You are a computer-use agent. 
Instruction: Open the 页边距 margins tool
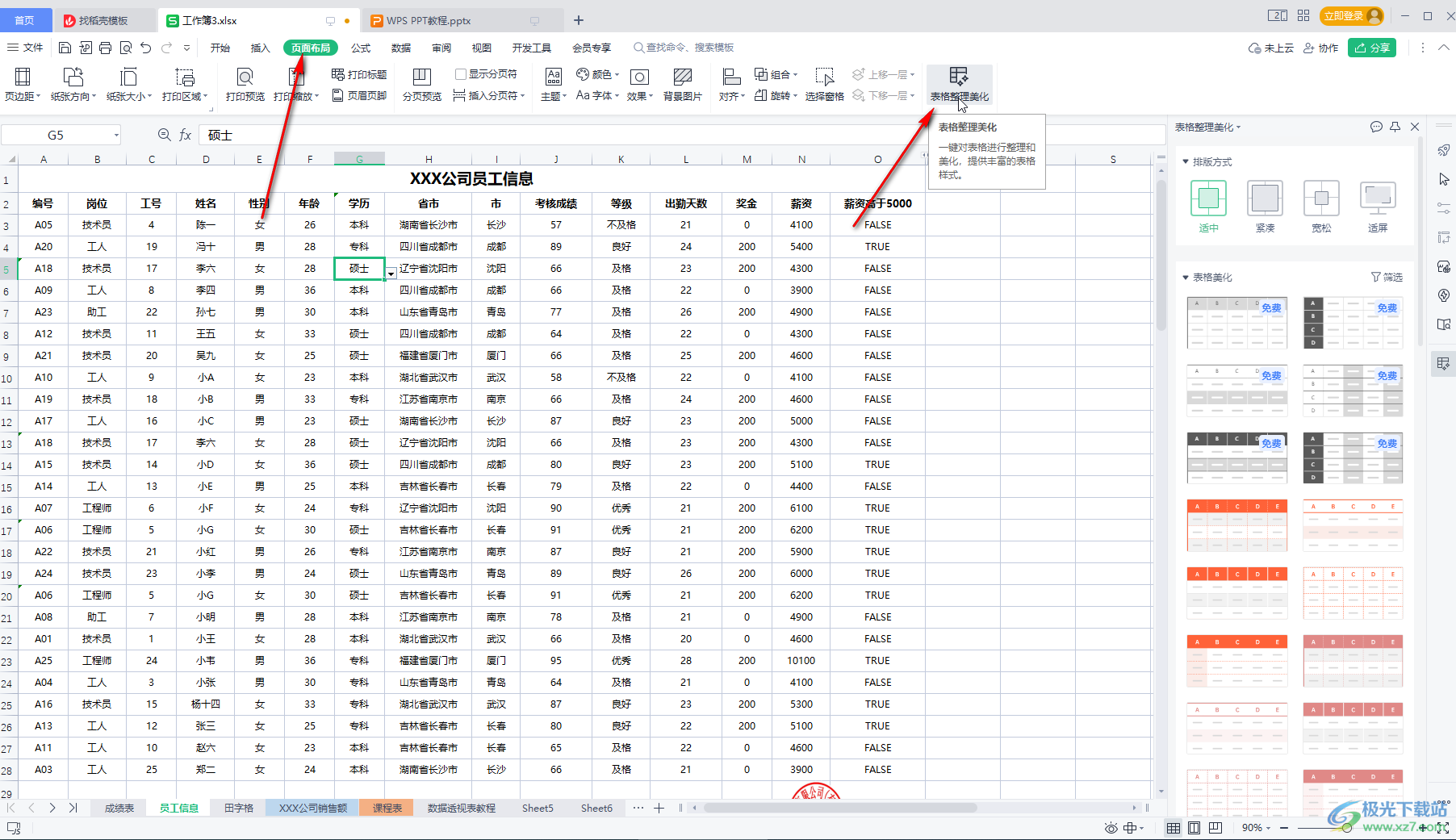click(23, 85)
